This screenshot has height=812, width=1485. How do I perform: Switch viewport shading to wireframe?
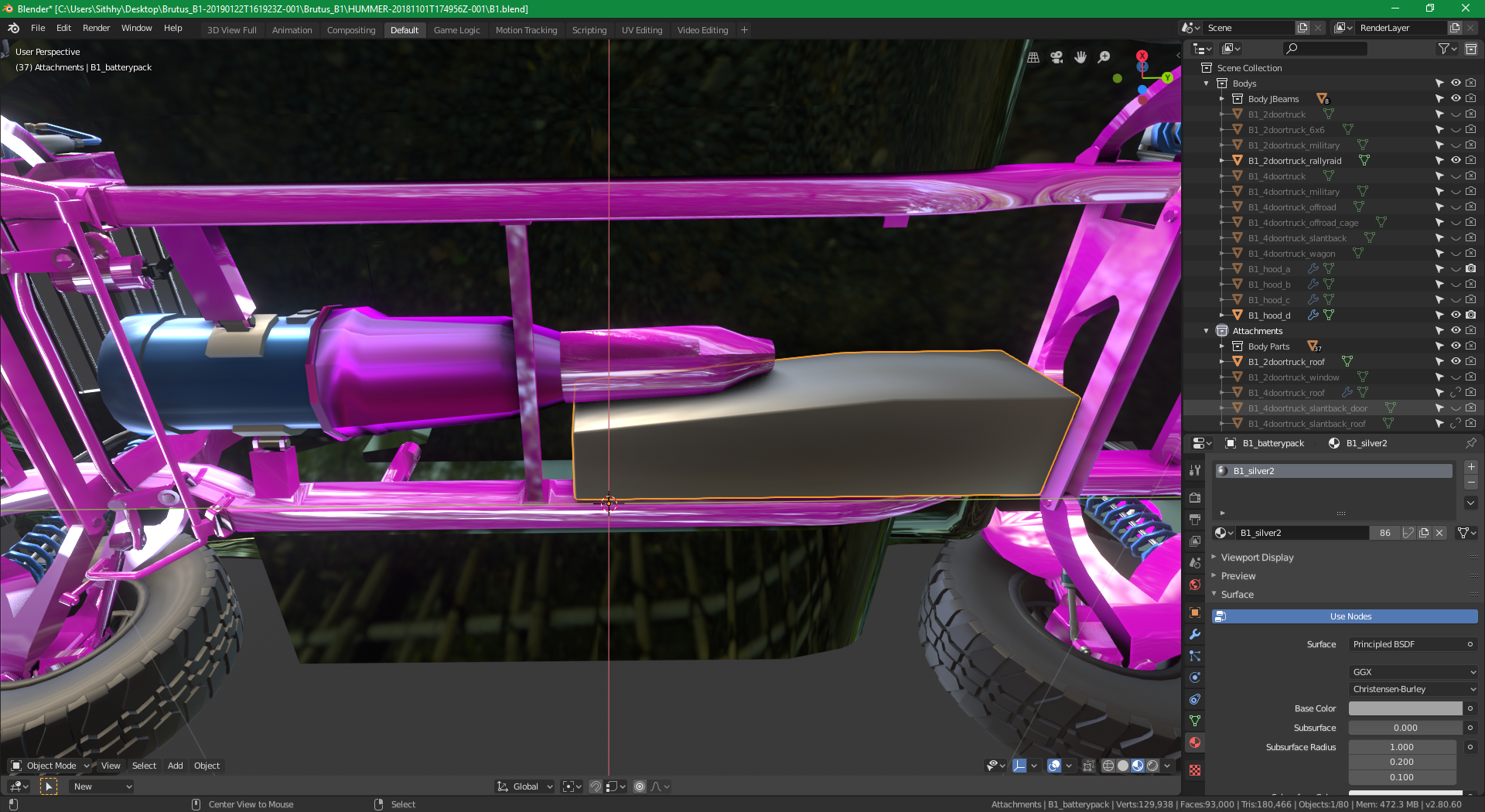(1108, 766)
